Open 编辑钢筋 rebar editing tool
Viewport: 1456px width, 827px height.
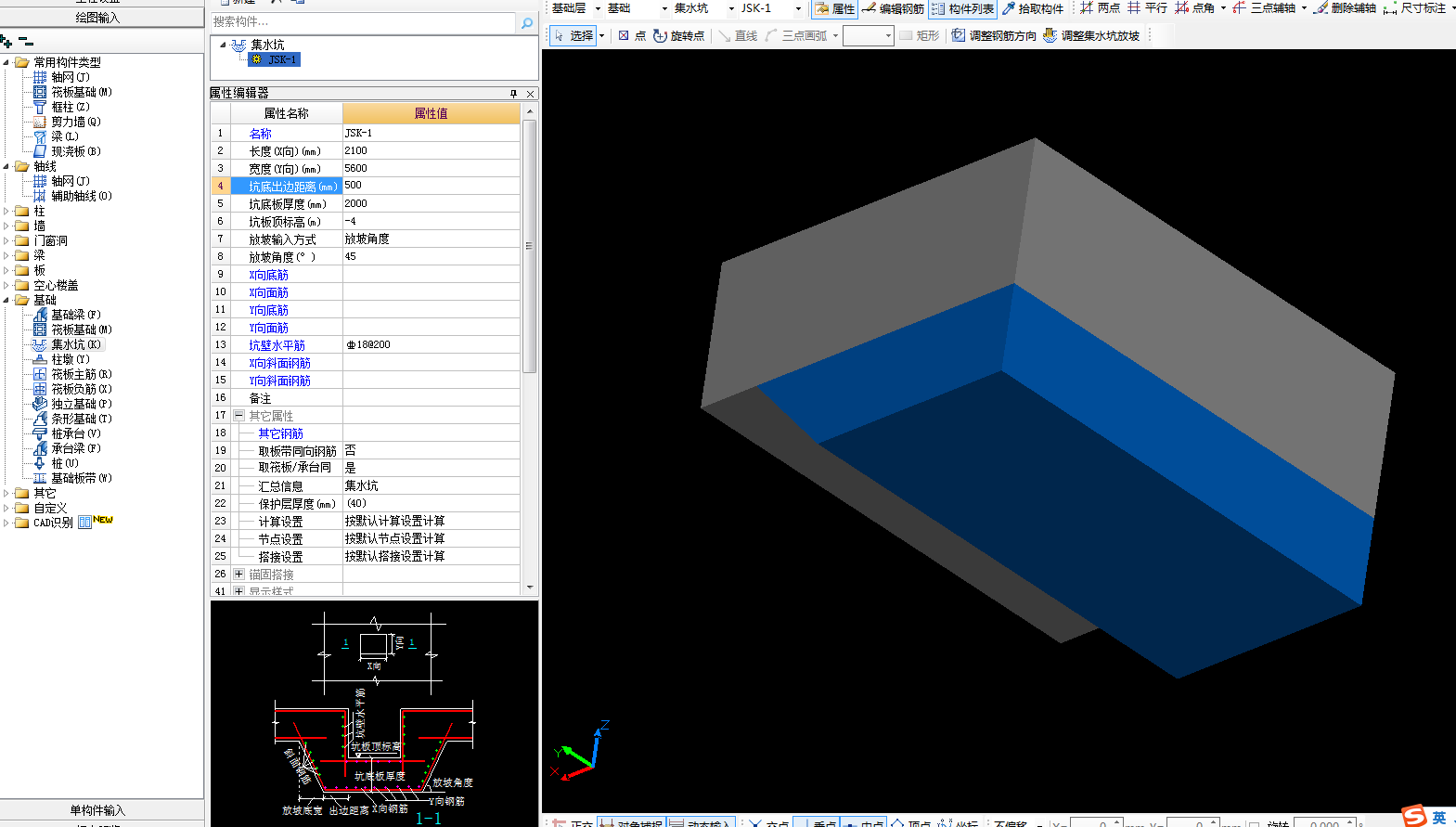tap(893, 8)
